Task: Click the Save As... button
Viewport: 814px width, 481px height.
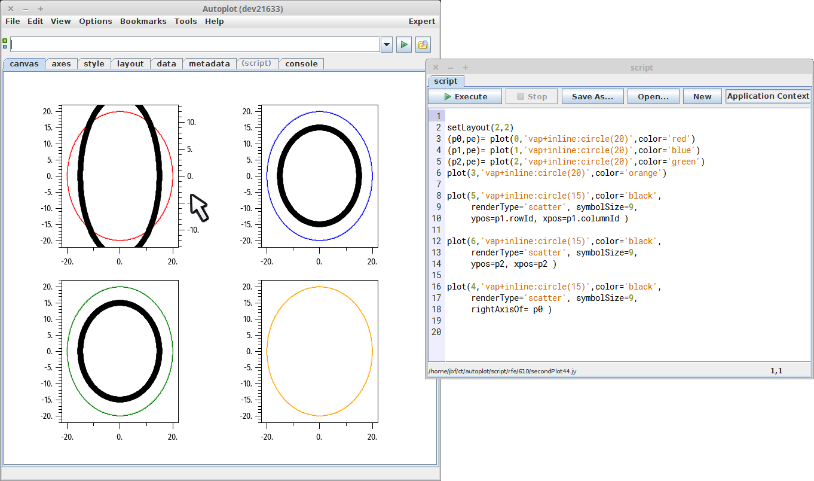Action: tap(594, 97)
